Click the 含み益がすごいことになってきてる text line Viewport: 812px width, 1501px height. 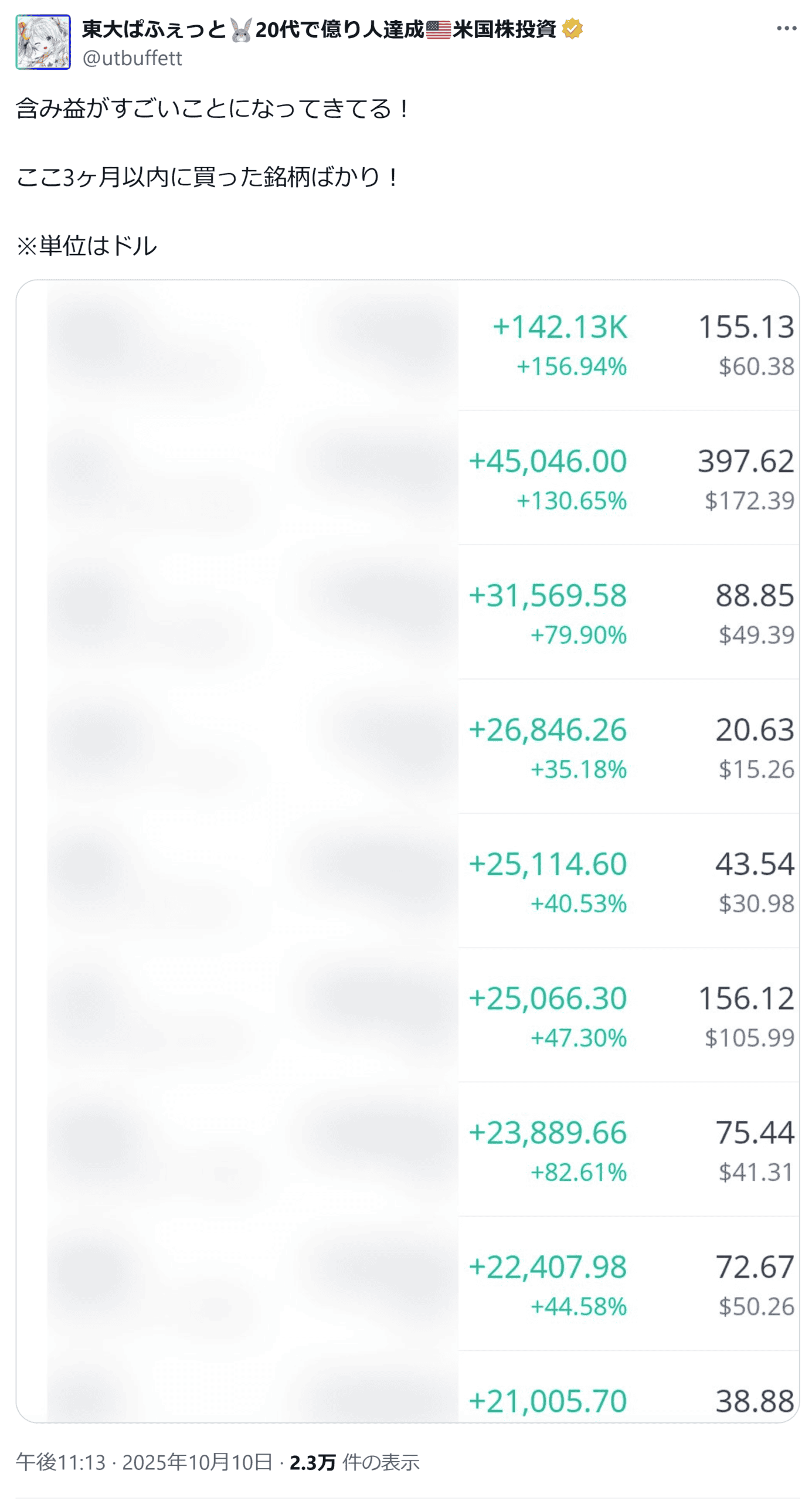pyautogui.click(x=212, y=108)
